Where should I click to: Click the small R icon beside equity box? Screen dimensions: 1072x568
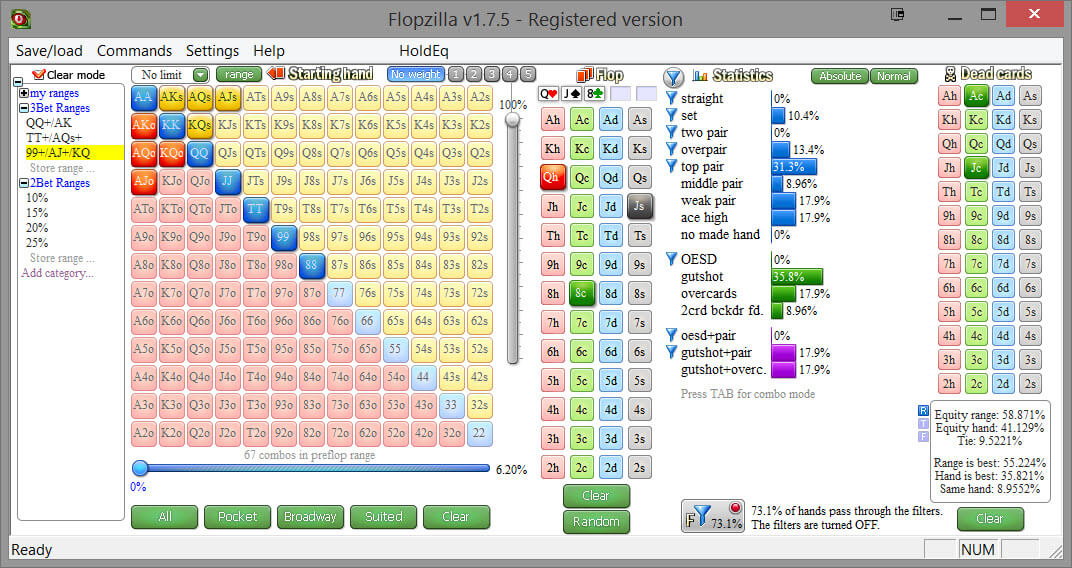pos(923,411)
